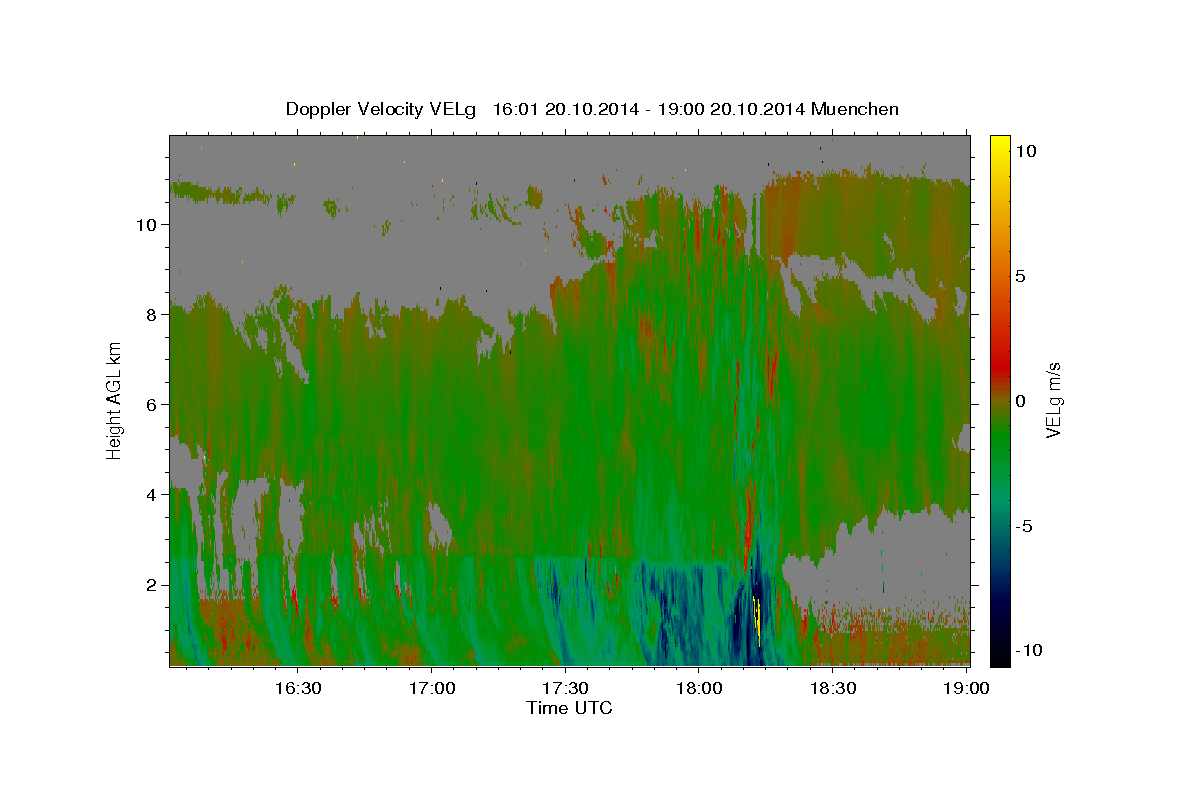Click the colorbar label 5
This screenshot has width=1200, height=800.
click(x=1022, y=276)
